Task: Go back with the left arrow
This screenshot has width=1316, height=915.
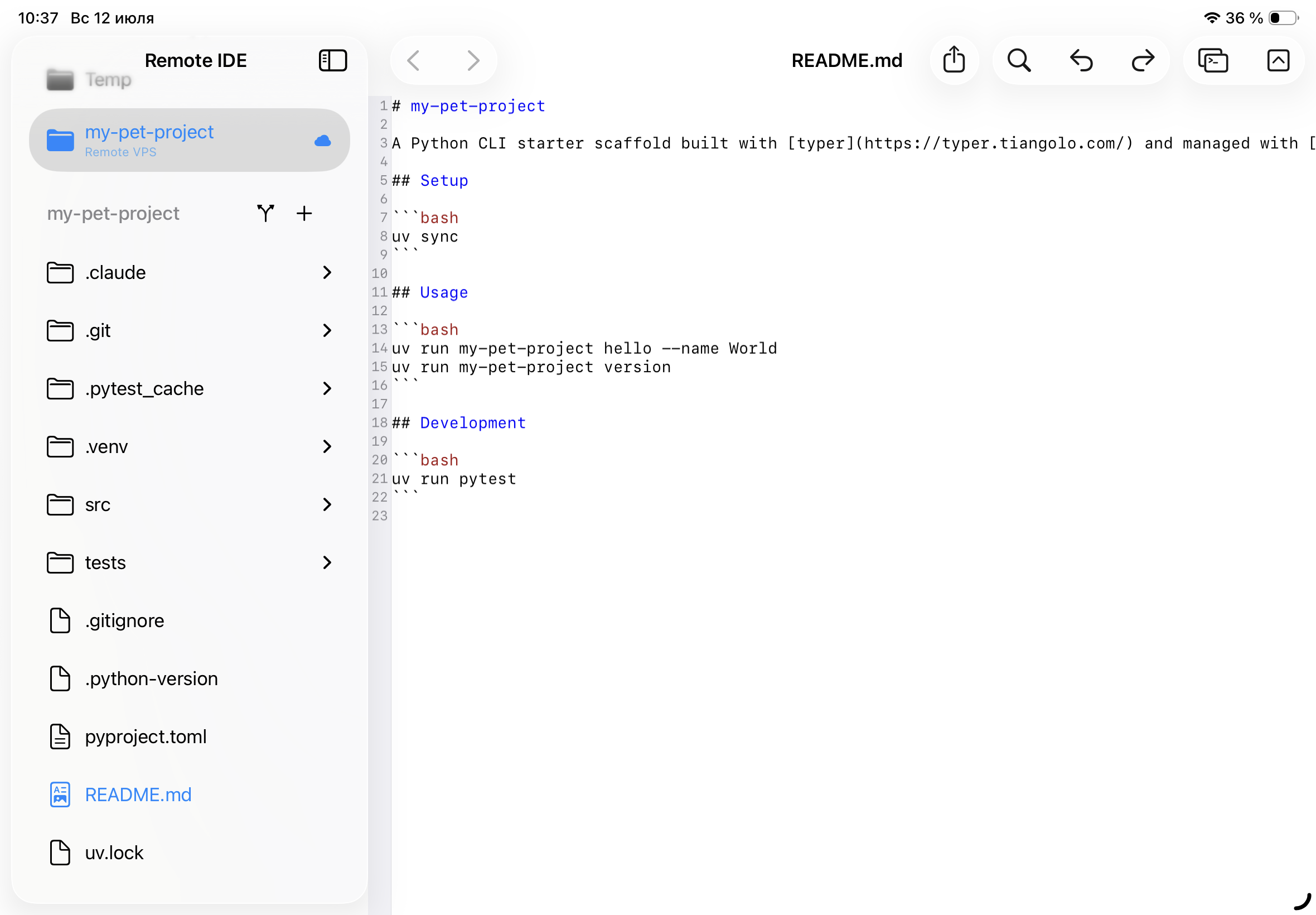Action: click(x=414, y=60)
